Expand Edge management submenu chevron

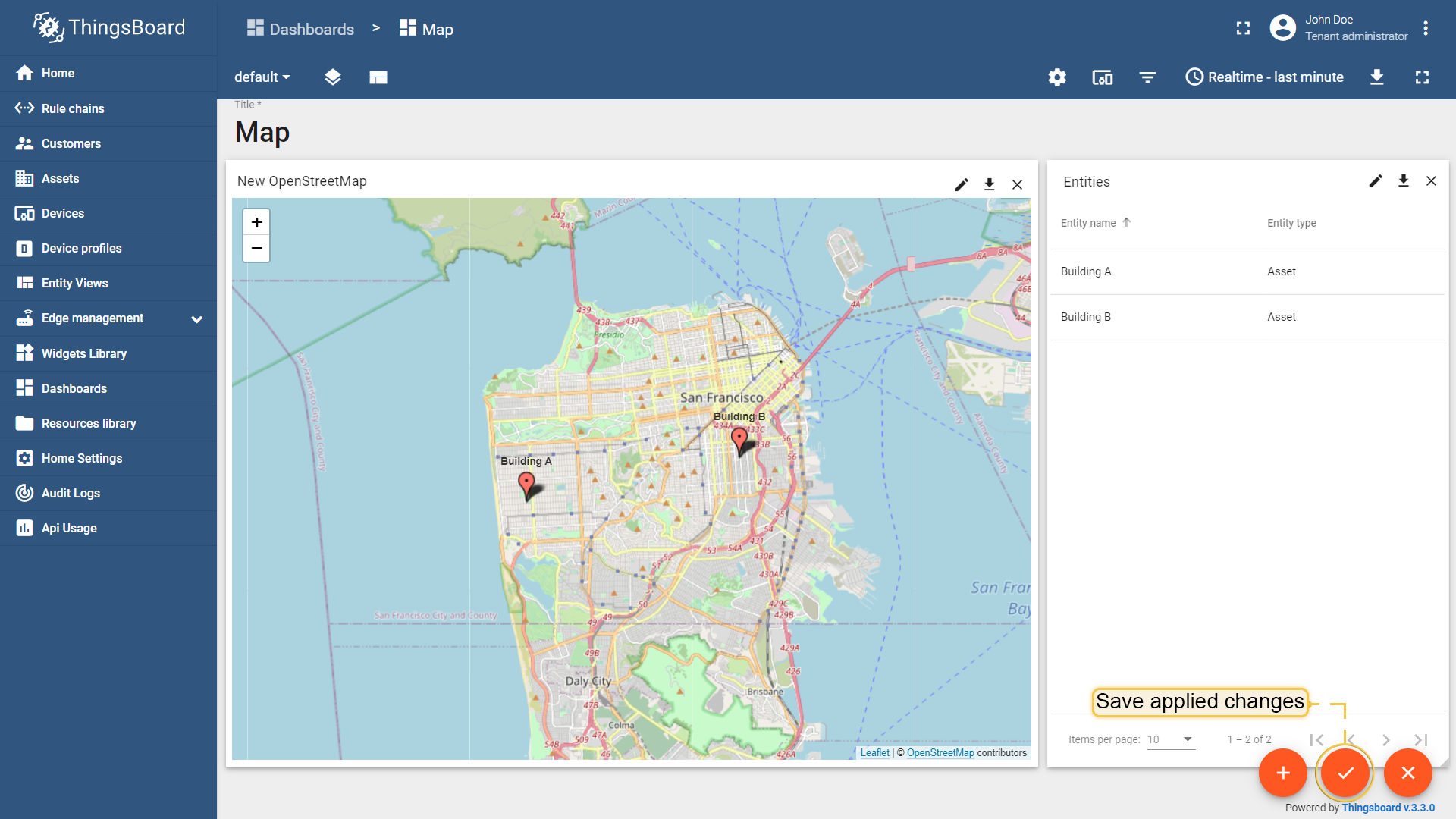click(x=196, y=319)
